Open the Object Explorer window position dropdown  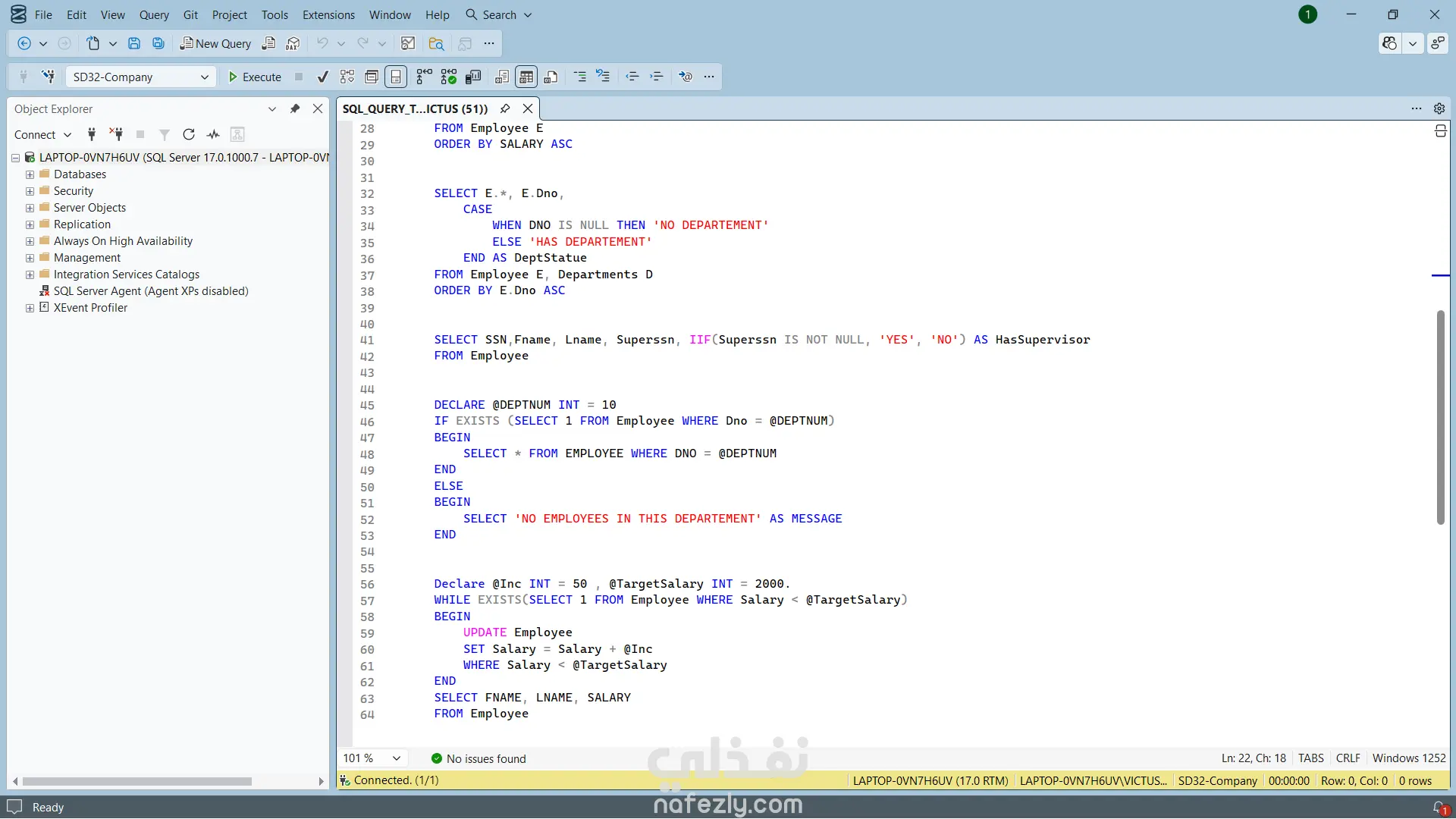point(272,108)
